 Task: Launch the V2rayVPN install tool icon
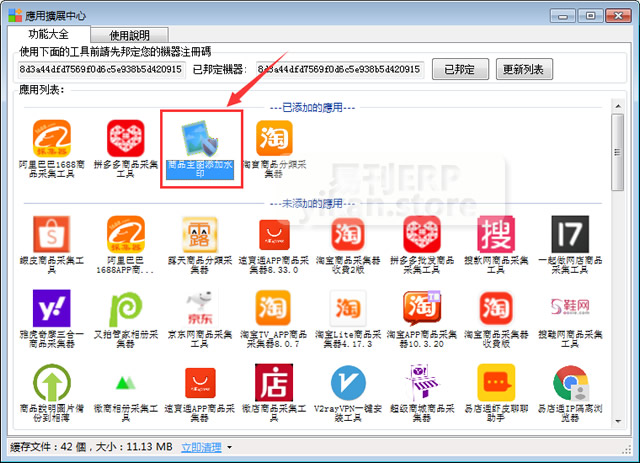click(348, 383)
